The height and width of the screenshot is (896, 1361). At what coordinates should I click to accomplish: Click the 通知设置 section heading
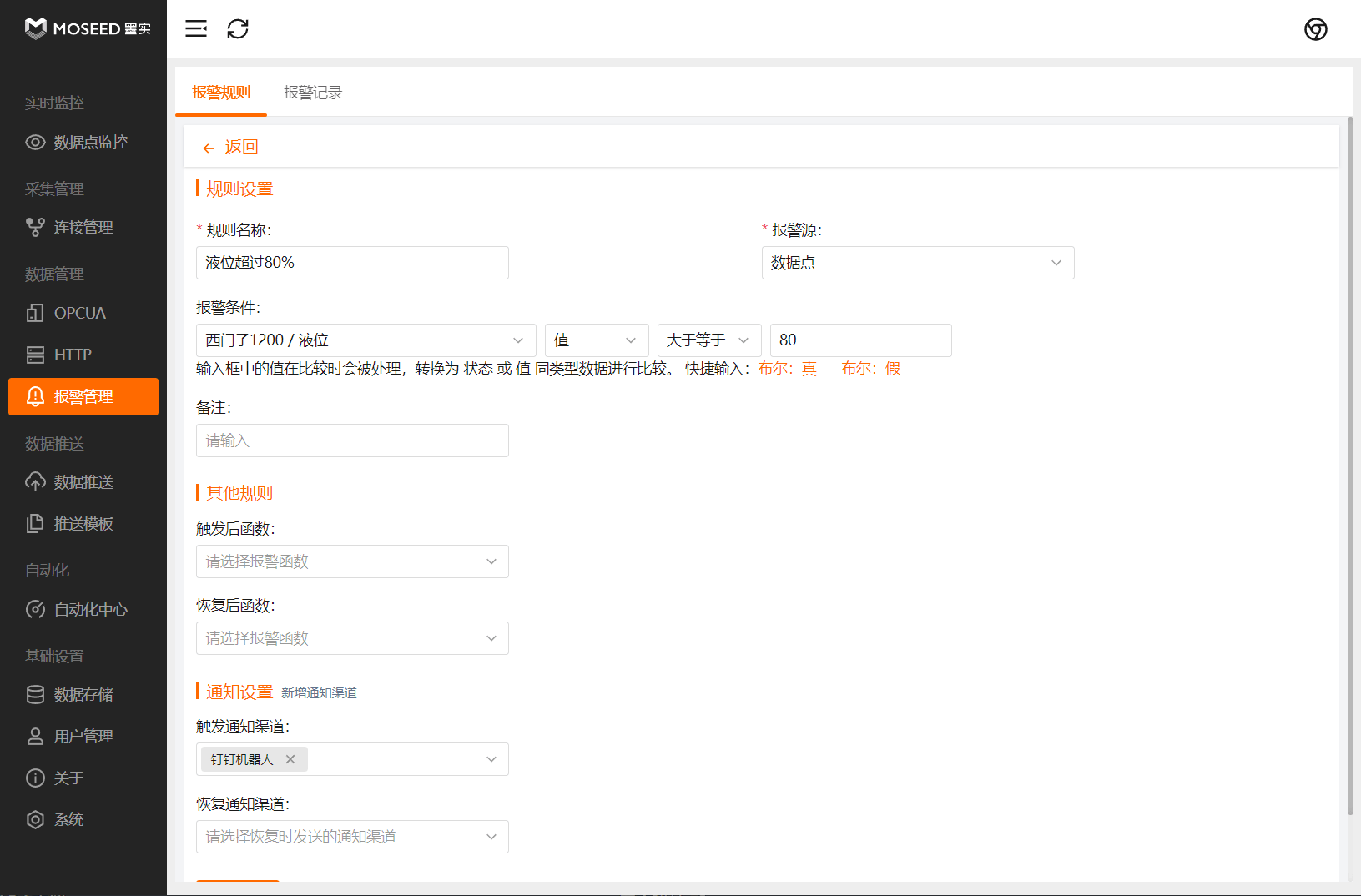coord(239,692)
